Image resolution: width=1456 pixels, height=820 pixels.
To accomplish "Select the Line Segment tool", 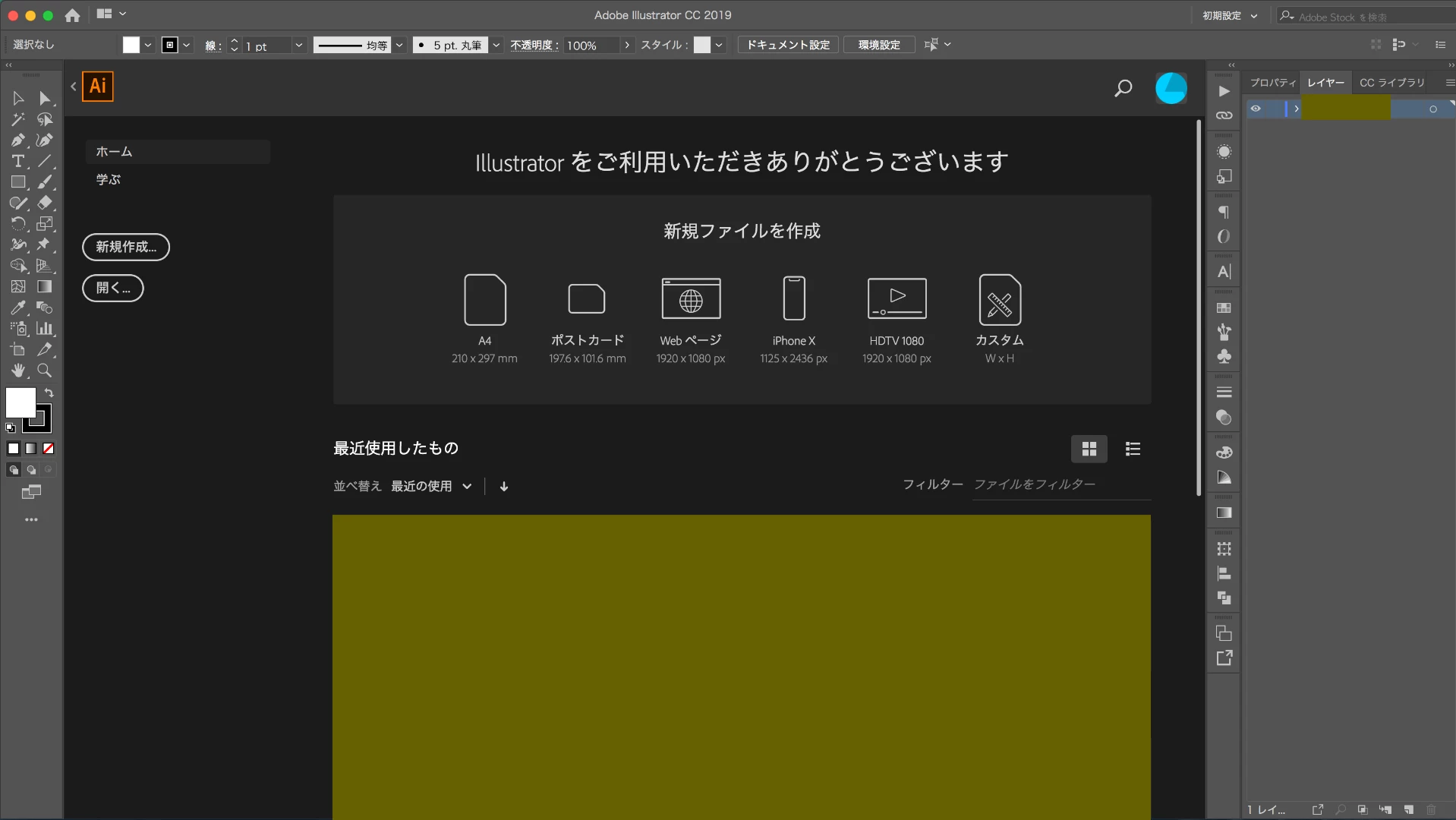I will tap(45, 161).
